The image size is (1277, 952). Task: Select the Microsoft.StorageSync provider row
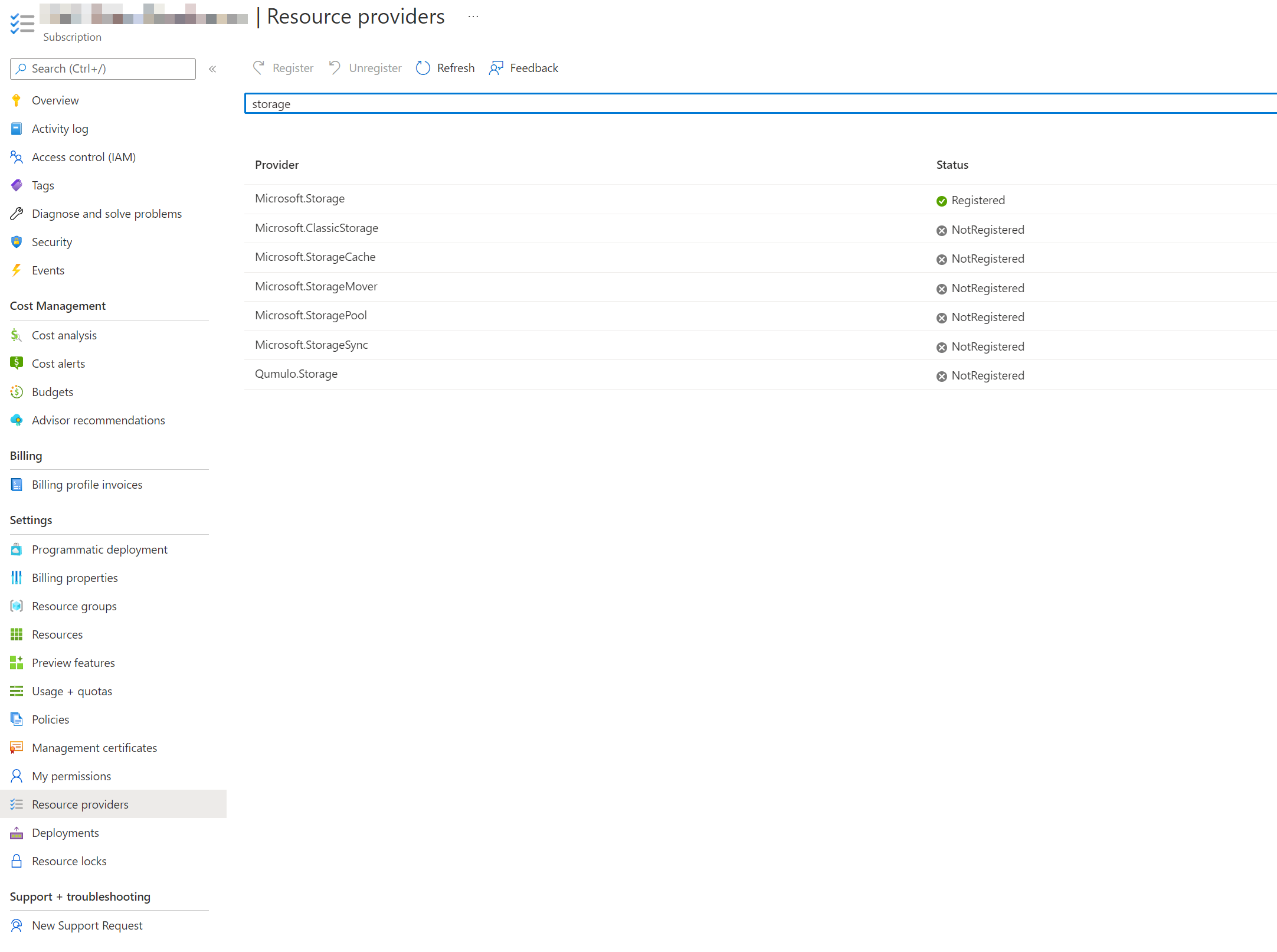point(311,345)
